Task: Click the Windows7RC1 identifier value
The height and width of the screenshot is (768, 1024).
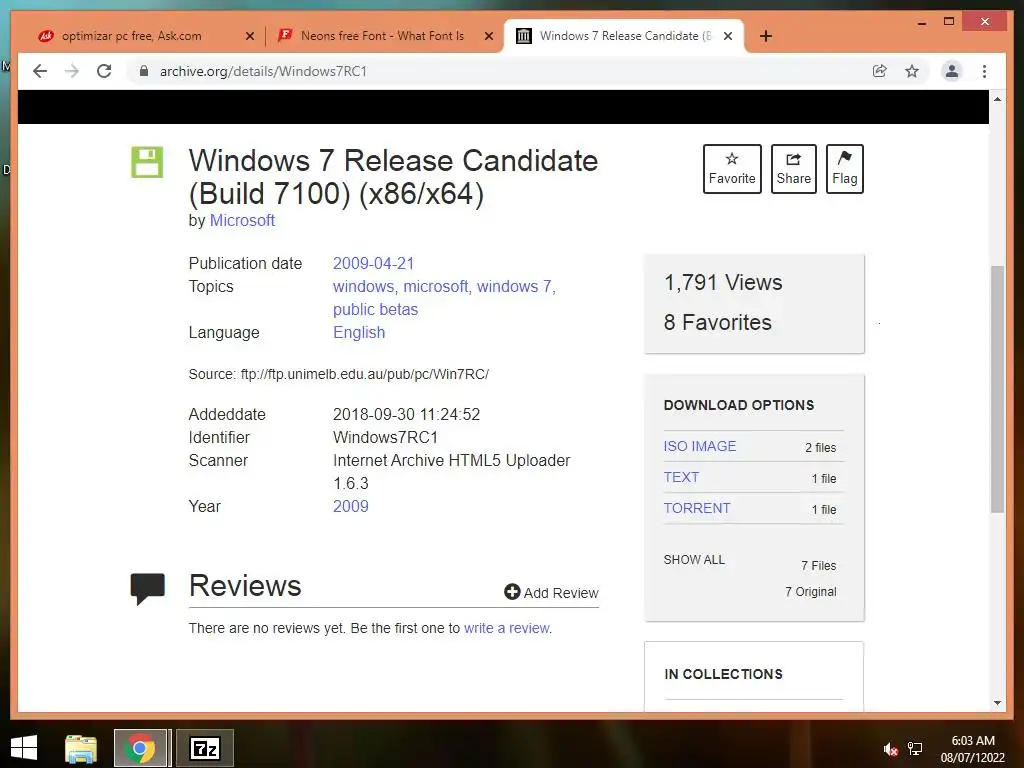Action: (x=385, y=437)
